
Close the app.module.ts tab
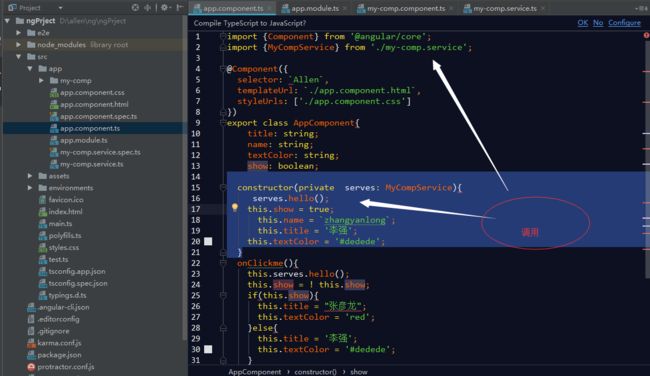[x=345, y=8]
